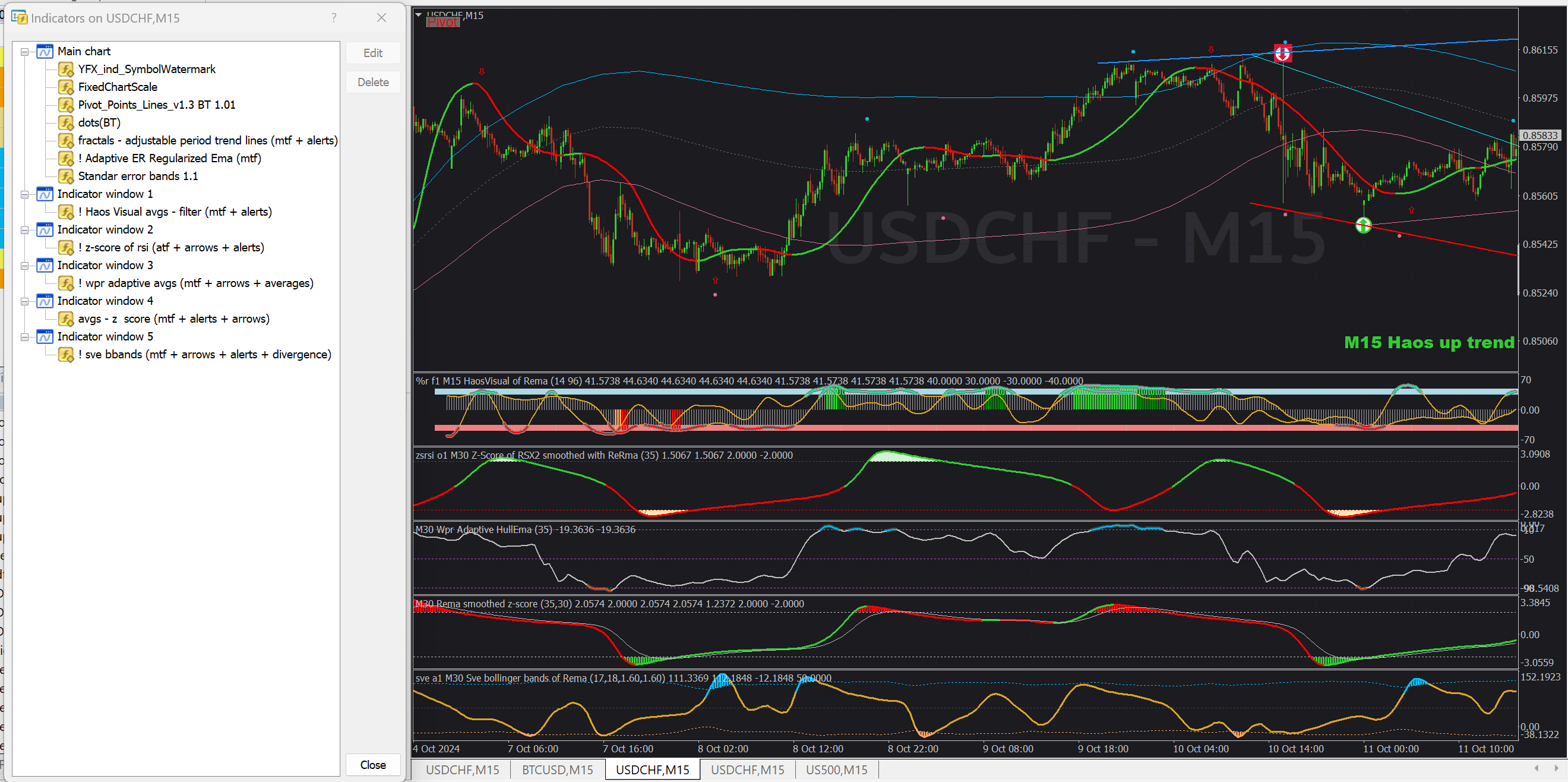The image size is (1568, 782).
Task: Open the chart dropdown arrow beside USDCHF,M15
Action: coord(418,15)
